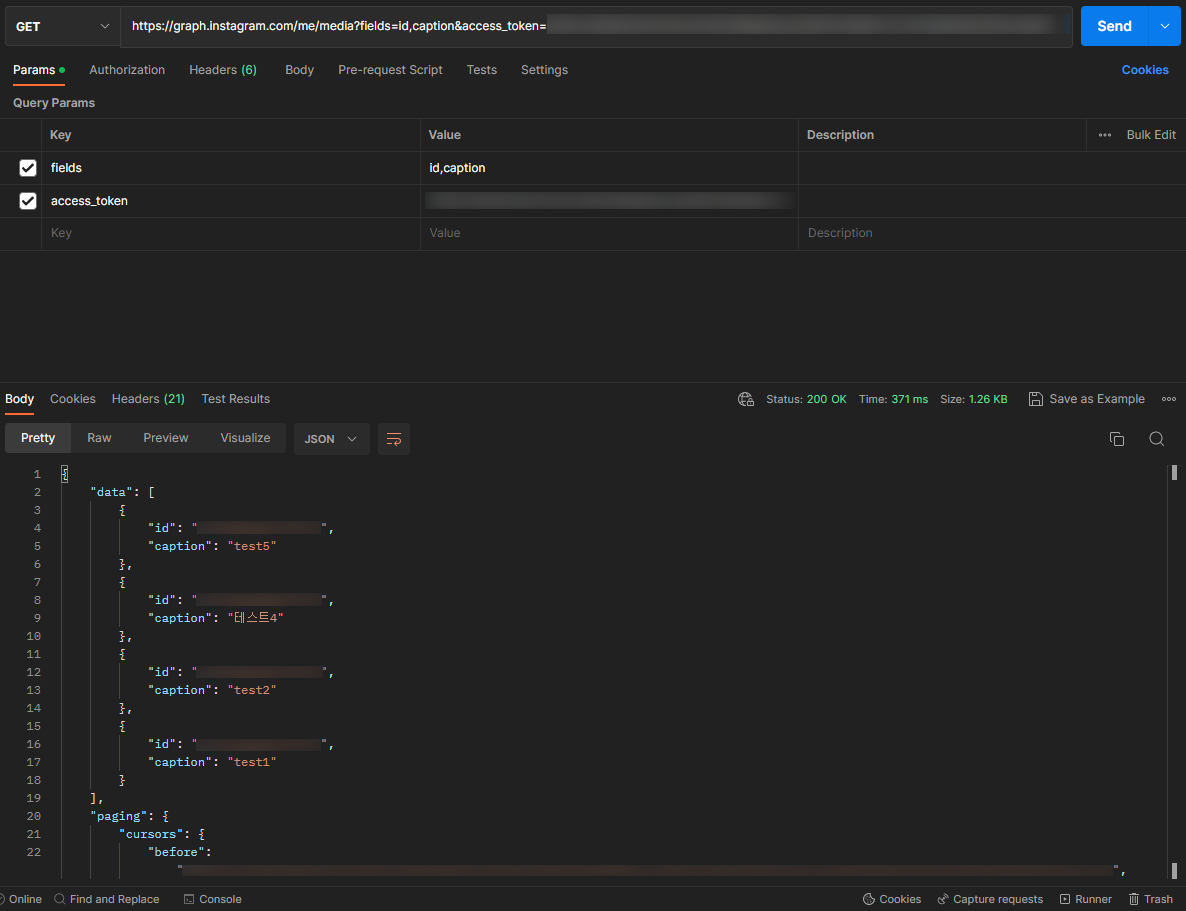Open the response Headers (21) tab

[148, 399]
